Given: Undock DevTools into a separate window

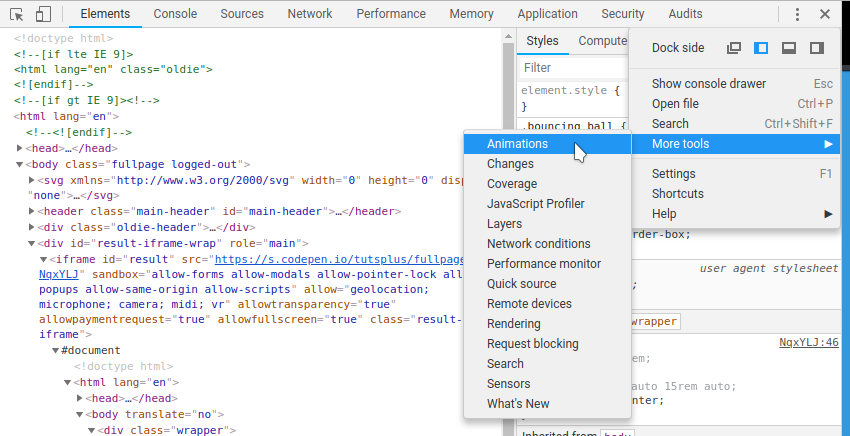Looking at the screenshot, I should pyautogui.click(x=734, y=48).
